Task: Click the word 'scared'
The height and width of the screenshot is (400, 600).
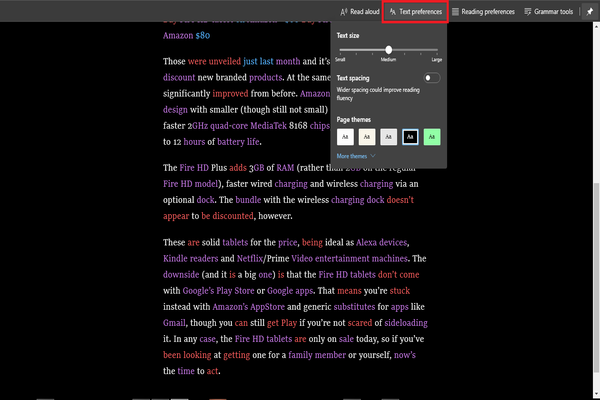Action: 360,323
